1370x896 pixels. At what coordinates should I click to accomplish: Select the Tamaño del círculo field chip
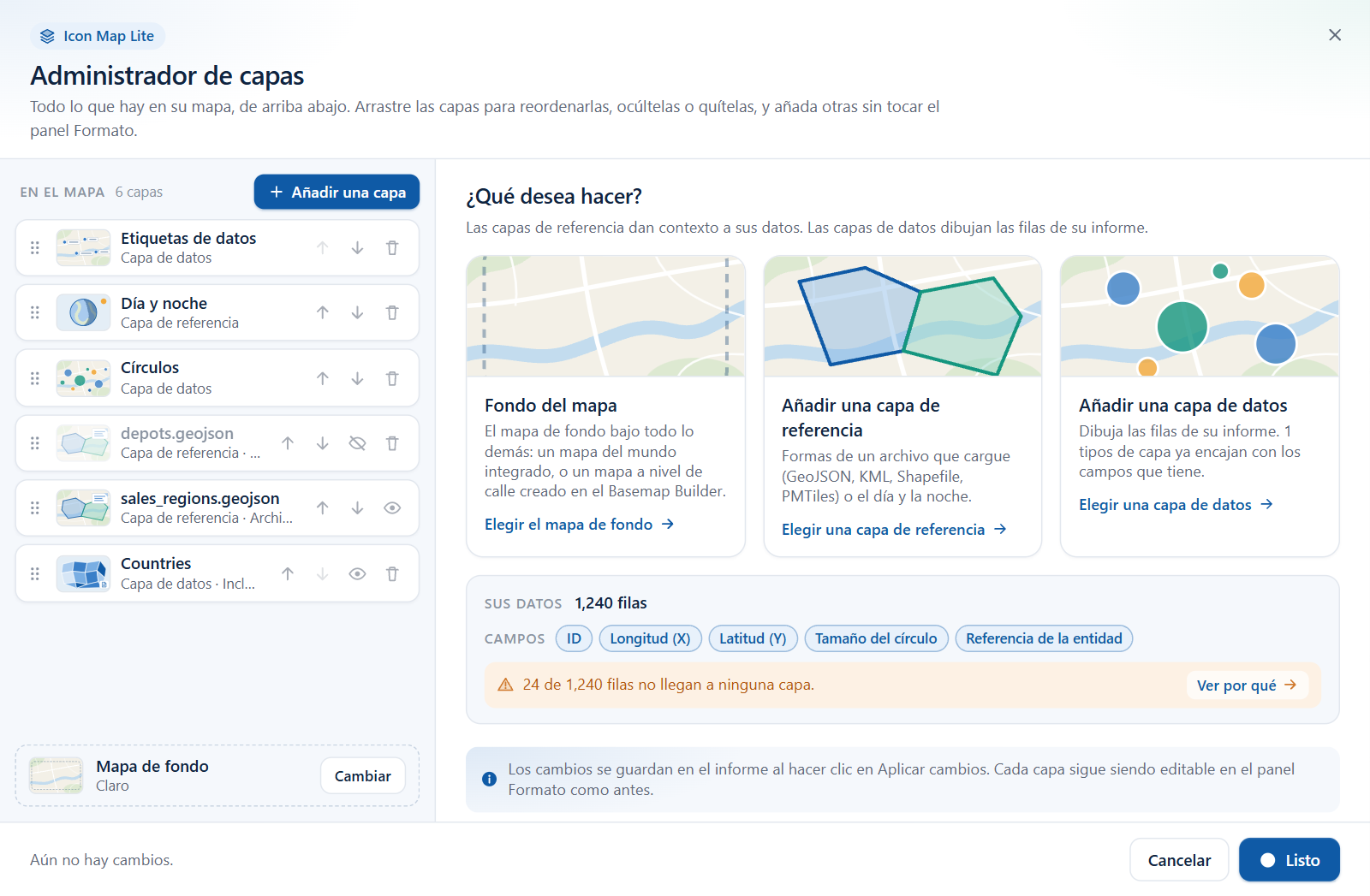coord(876,638)
